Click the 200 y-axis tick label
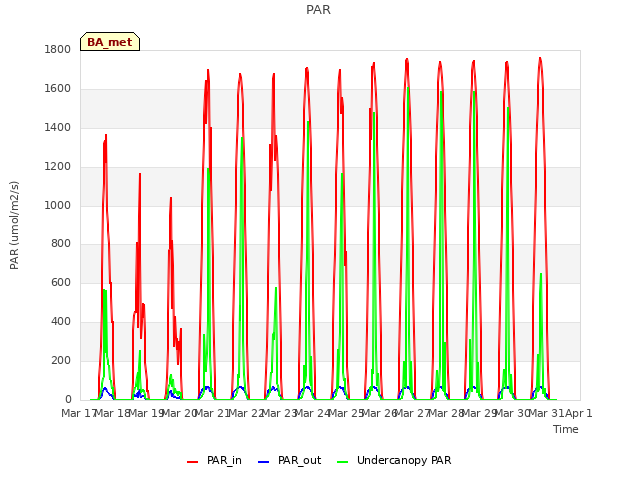The width and height of the screenshot is (640, 480). click(x=61, y=361)
